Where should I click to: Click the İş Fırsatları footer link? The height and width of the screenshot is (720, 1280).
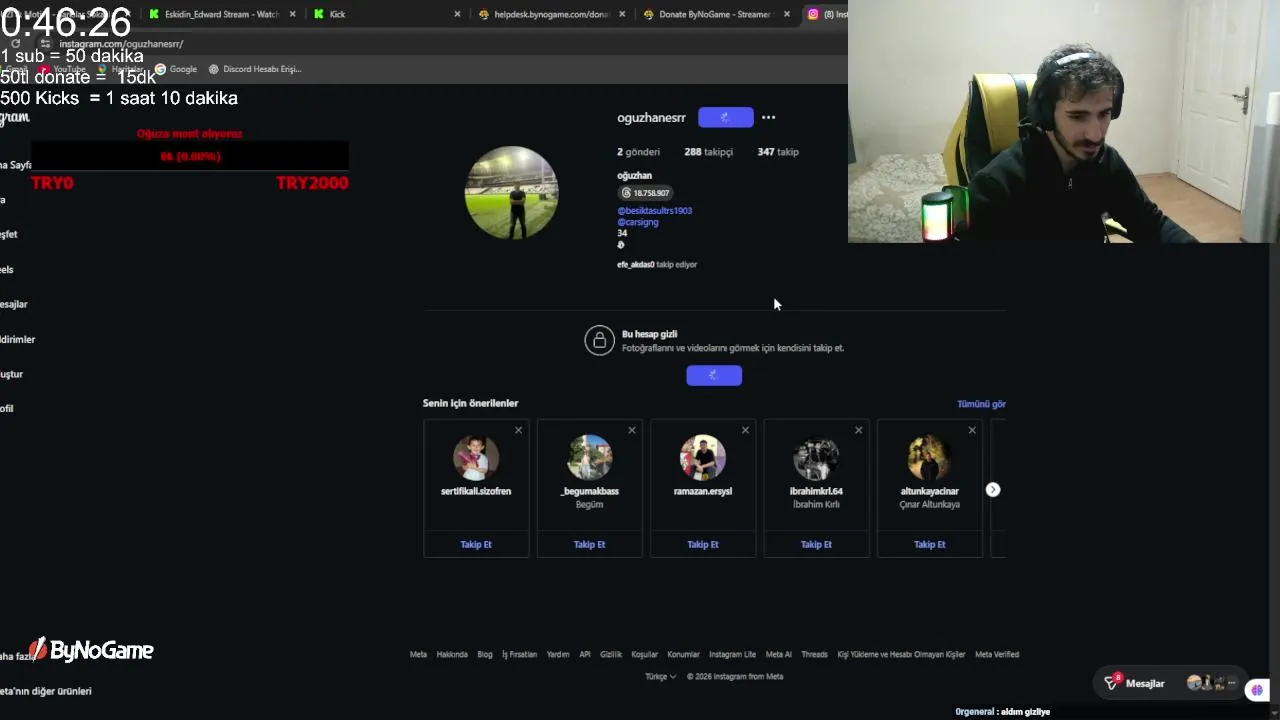click(519, 654)
